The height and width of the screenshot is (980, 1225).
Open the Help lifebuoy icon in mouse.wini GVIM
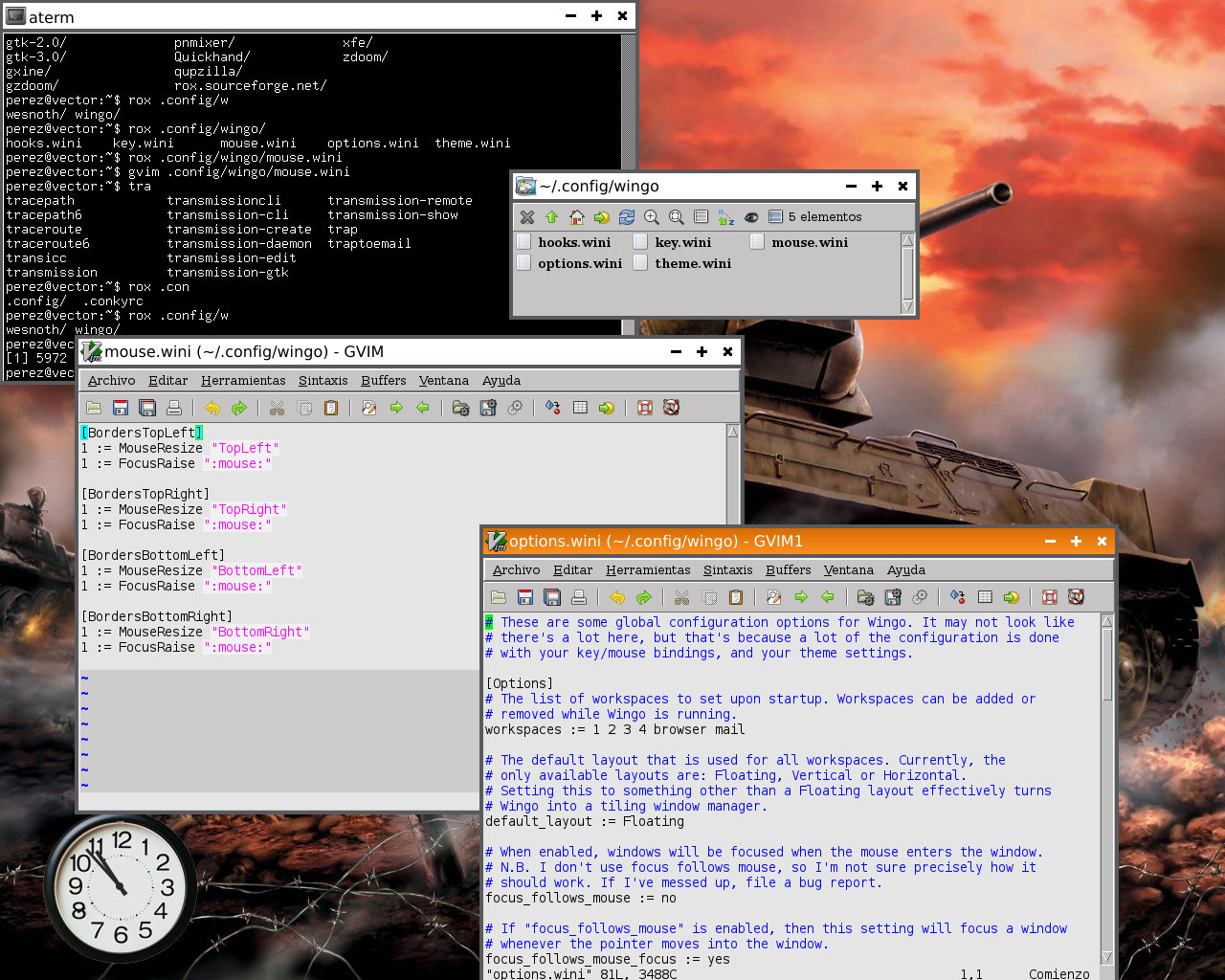(x=645, y=408)
